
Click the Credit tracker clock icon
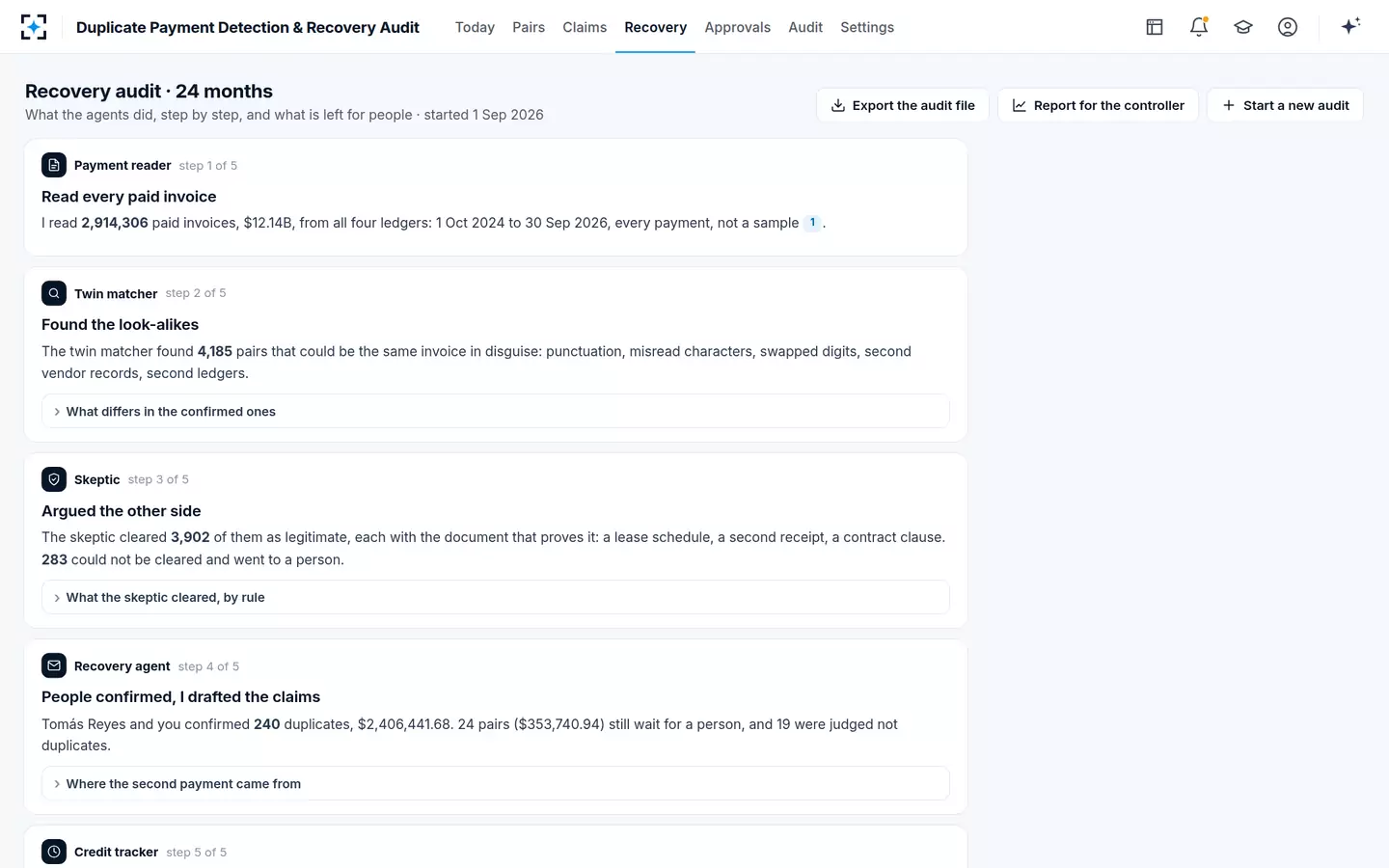[54, 852]
